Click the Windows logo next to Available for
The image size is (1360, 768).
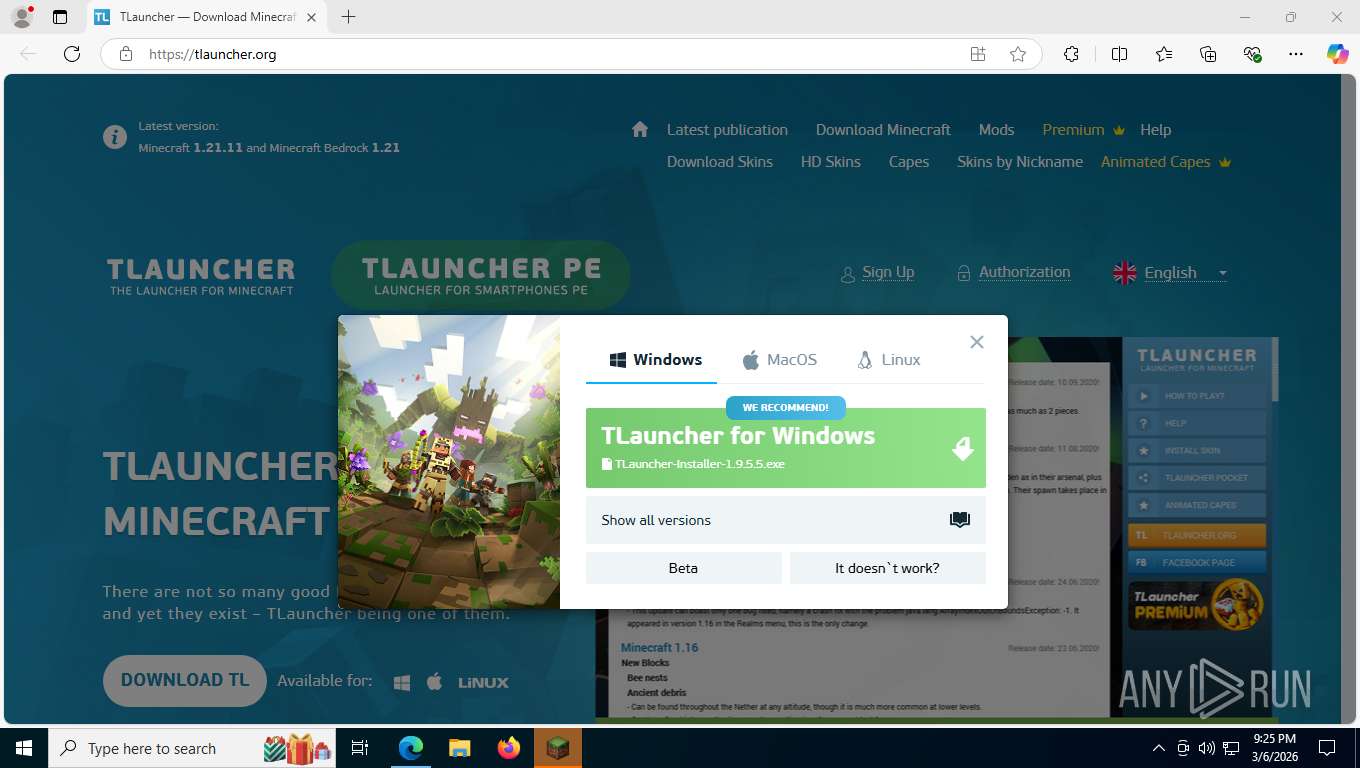pos(402,682)
